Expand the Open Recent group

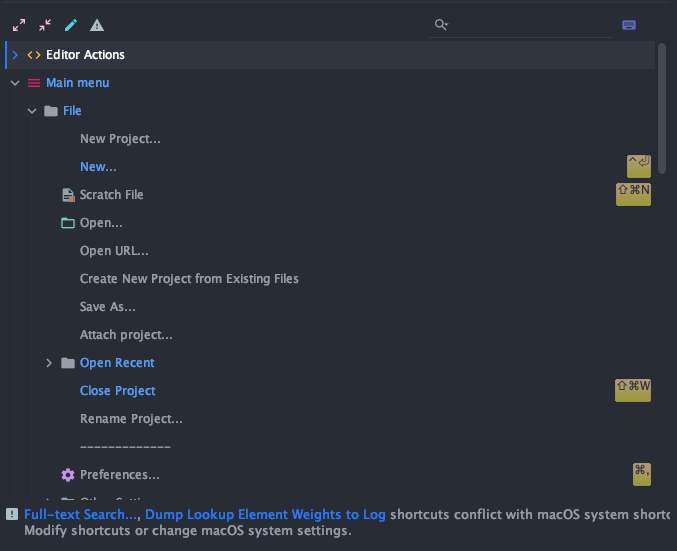49,363
